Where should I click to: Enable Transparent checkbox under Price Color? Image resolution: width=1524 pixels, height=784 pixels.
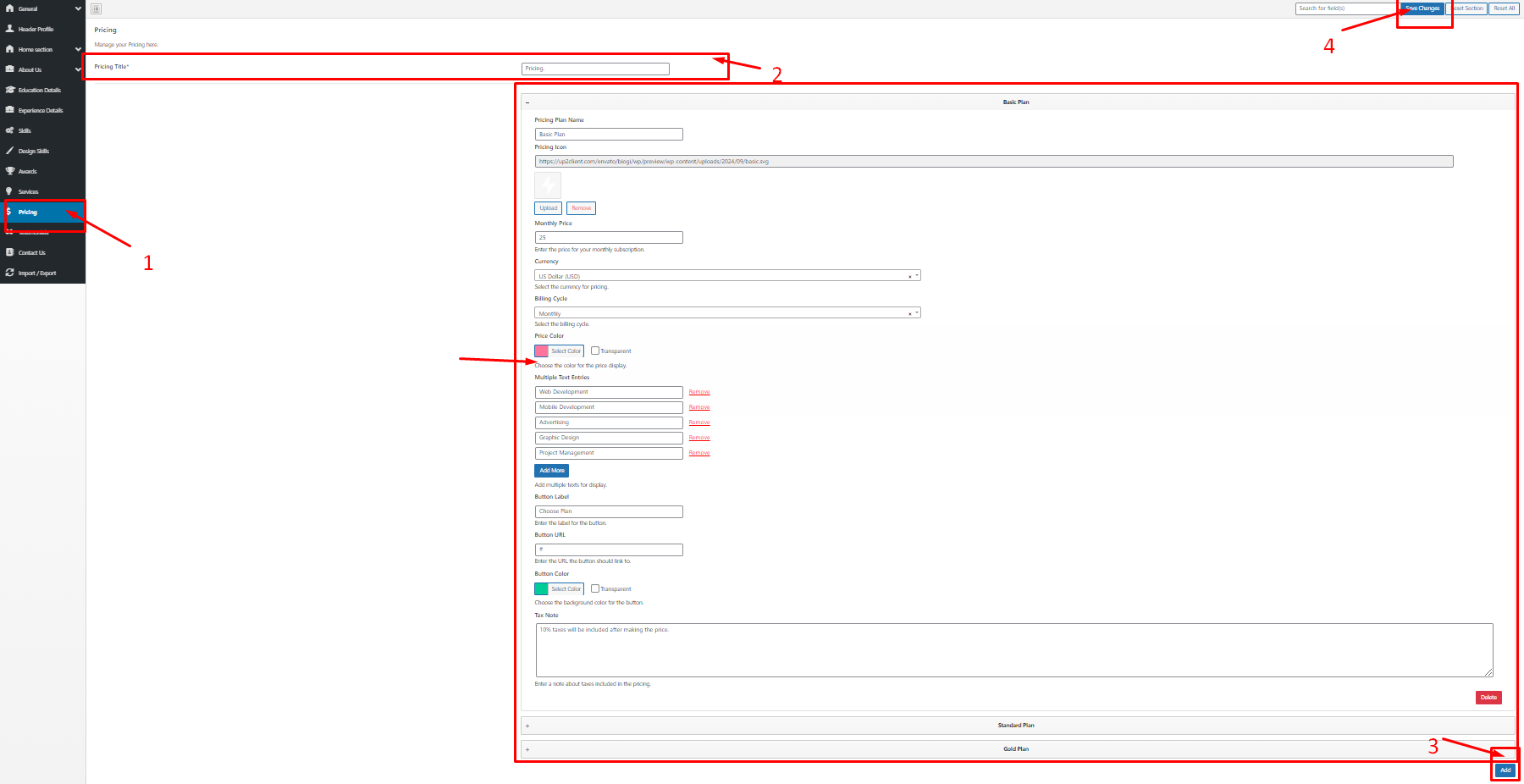pyautogui.click(x=595, y=351)
